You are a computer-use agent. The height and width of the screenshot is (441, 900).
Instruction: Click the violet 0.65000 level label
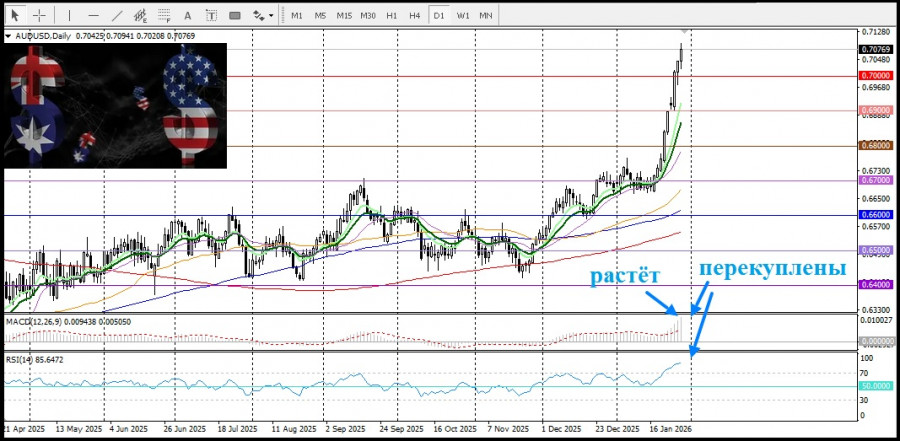coord(875,250)
